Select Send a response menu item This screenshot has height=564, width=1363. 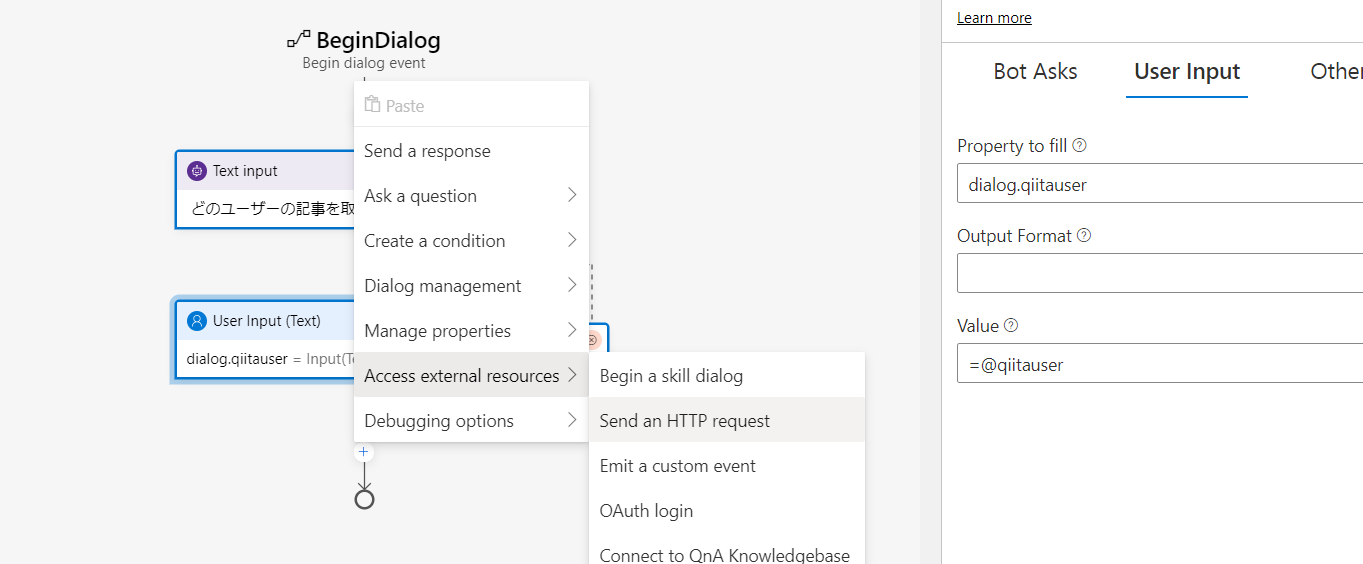coord(428,151)
